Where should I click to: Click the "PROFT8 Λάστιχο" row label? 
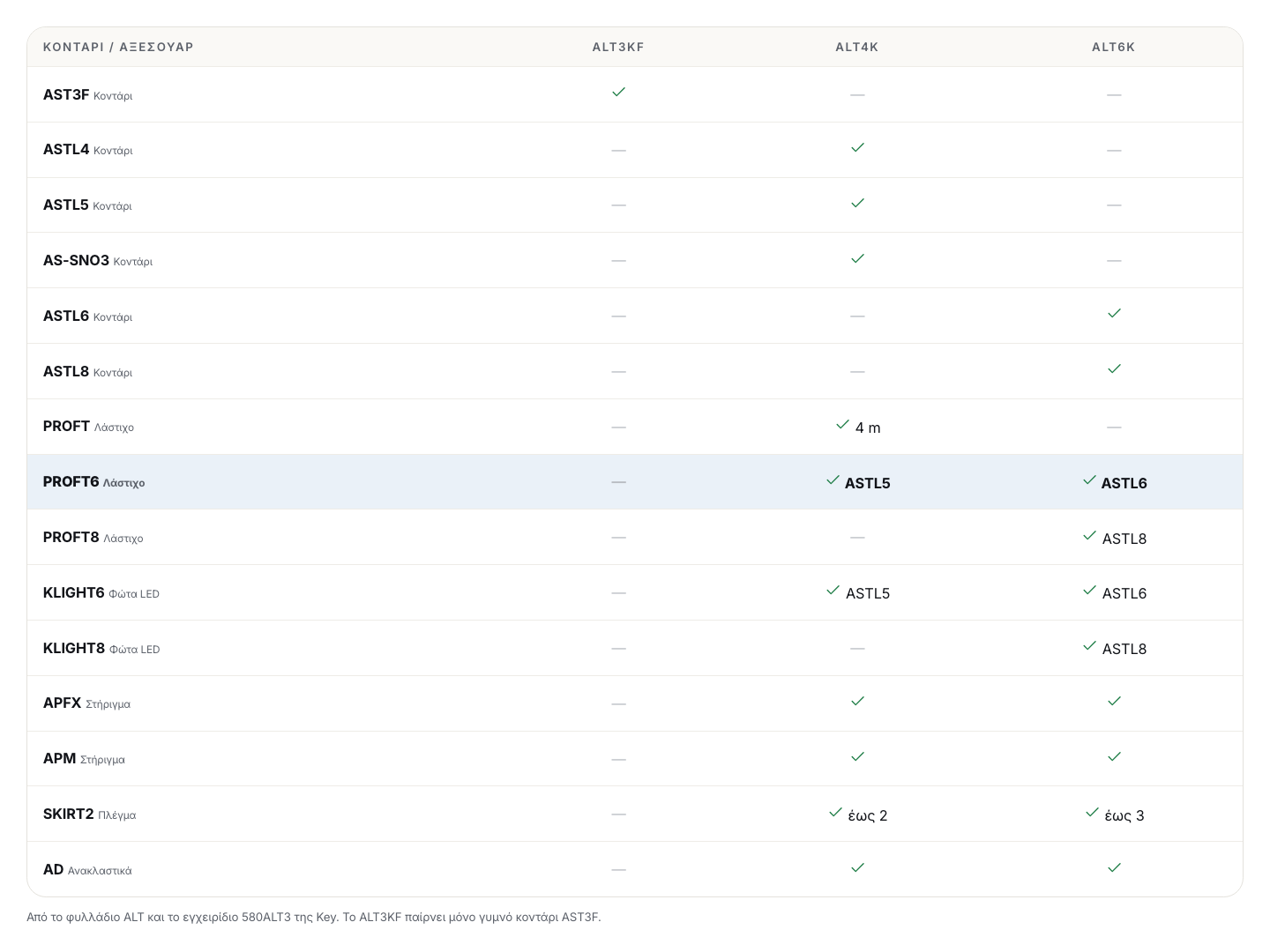[93, 538]
